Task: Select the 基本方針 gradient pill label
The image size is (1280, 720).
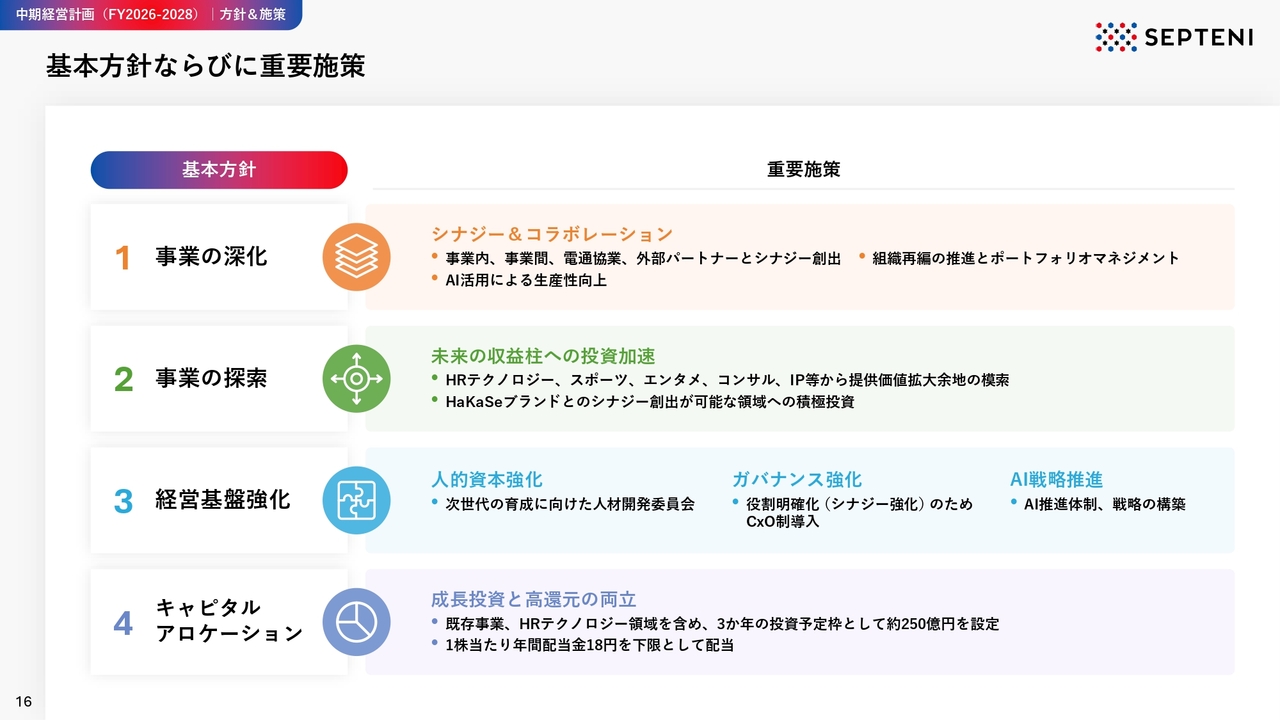Action: tap(219, 170)
